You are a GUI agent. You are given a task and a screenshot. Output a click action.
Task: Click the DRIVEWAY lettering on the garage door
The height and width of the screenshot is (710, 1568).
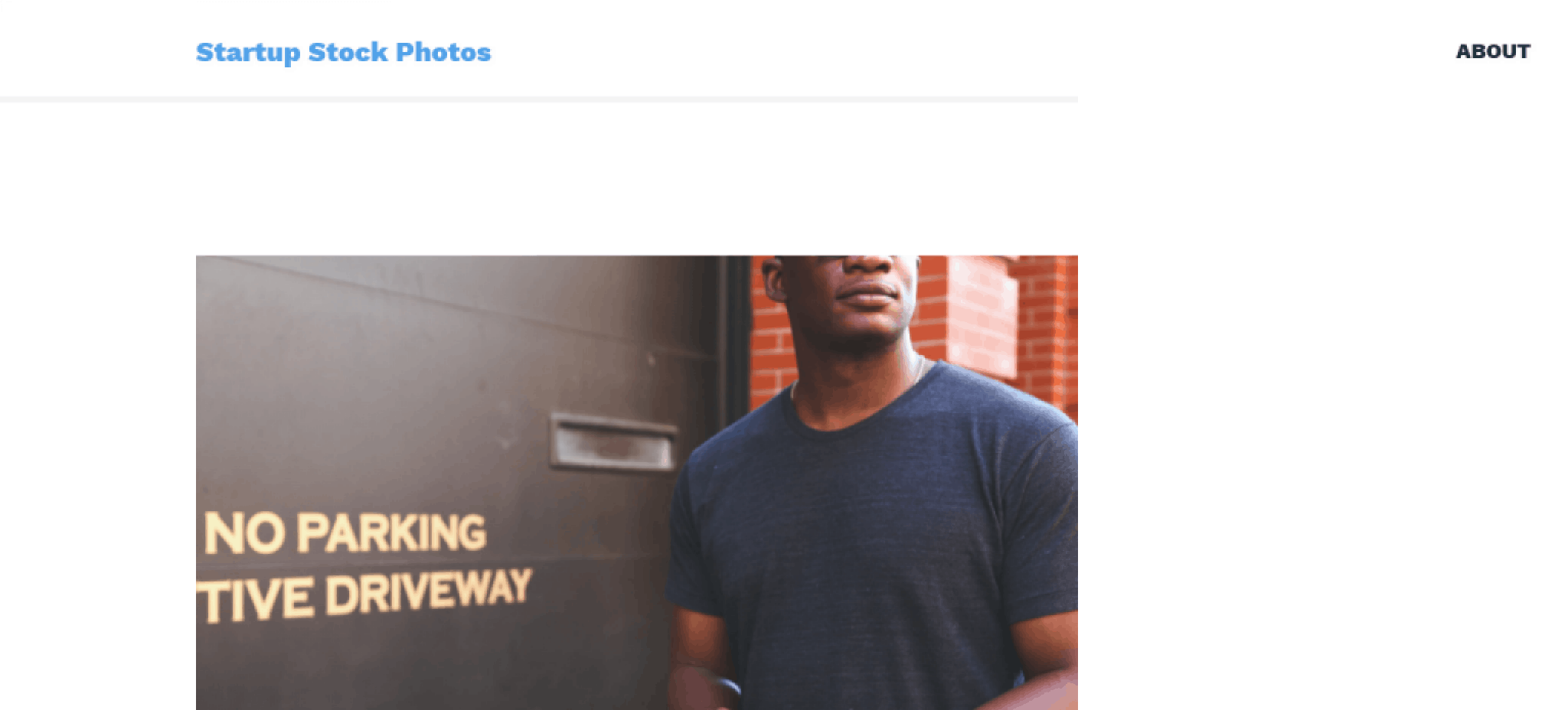pyautogui.click(x=429, y=591)
